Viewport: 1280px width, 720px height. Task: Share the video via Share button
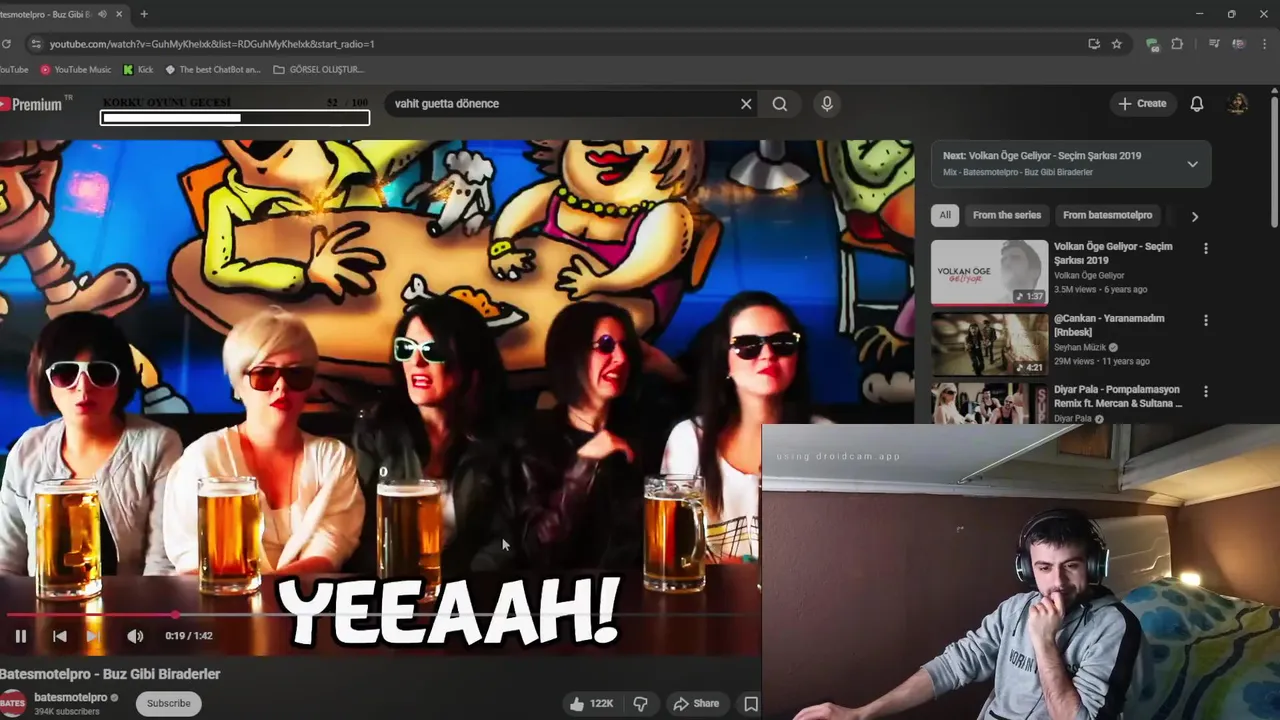click(696, 704)
